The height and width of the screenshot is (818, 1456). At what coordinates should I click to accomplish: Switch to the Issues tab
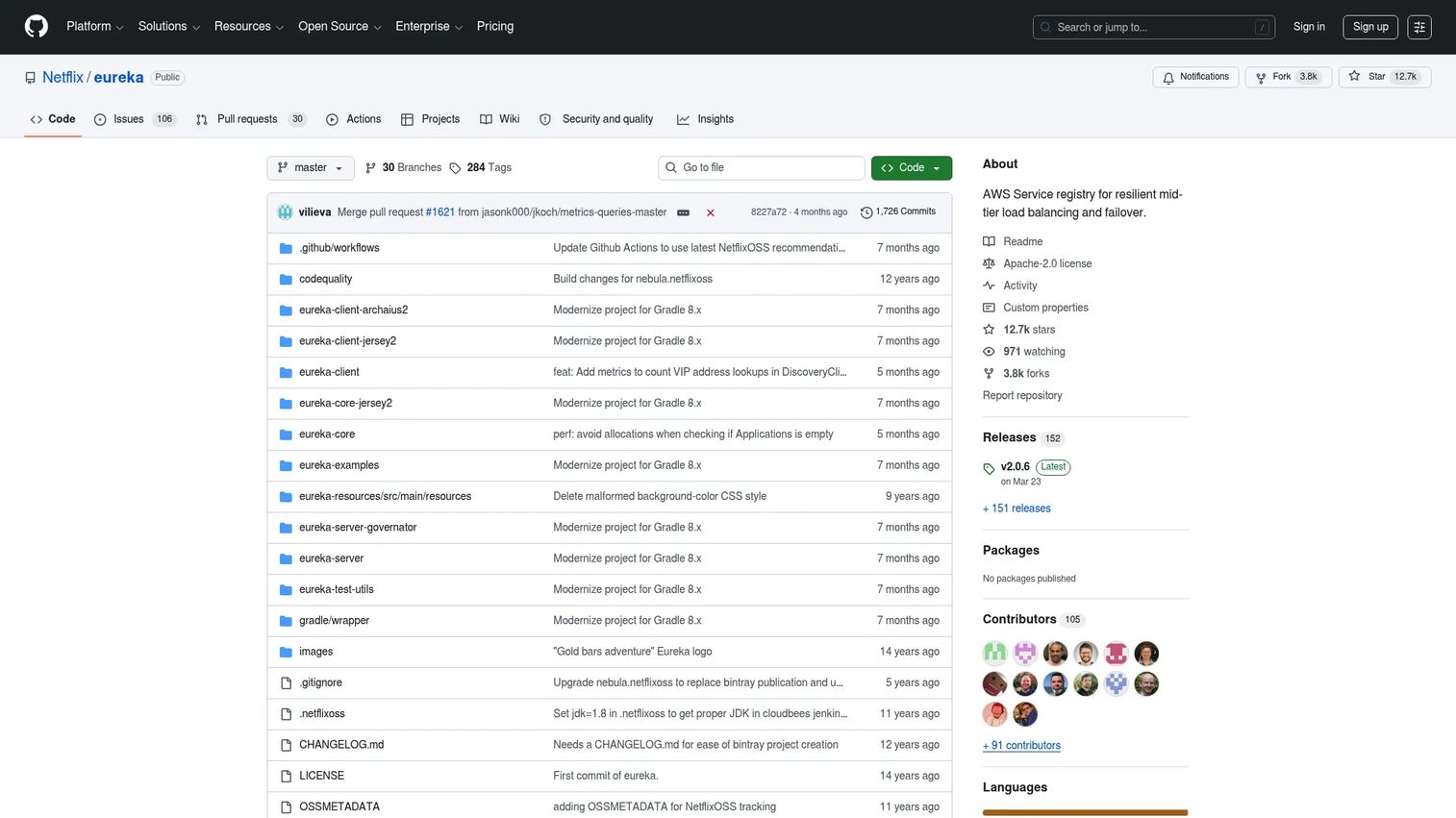pos(135,119)
